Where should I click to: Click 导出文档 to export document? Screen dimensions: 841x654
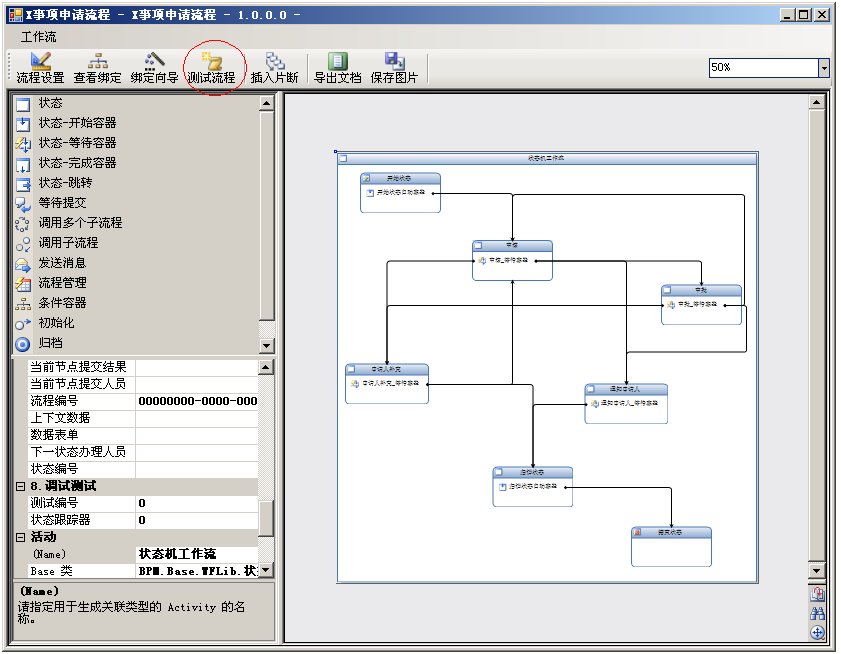[x=338, y=68]
